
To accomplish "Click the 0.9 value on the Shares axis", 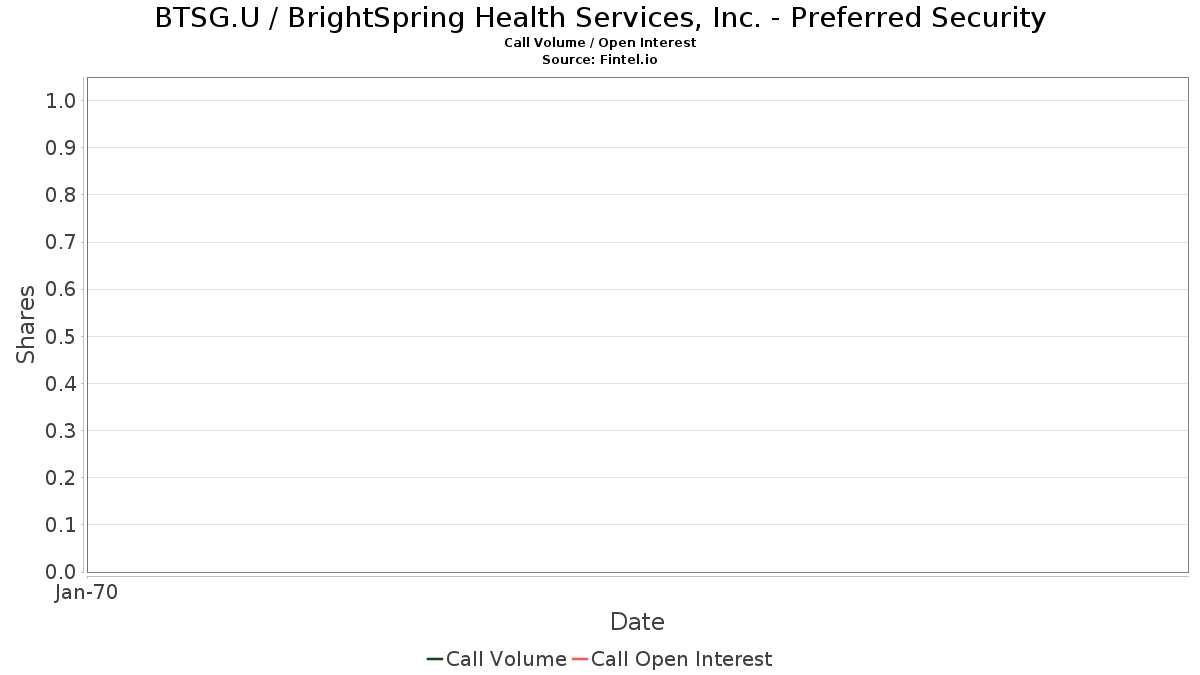I will pos(61,147).
